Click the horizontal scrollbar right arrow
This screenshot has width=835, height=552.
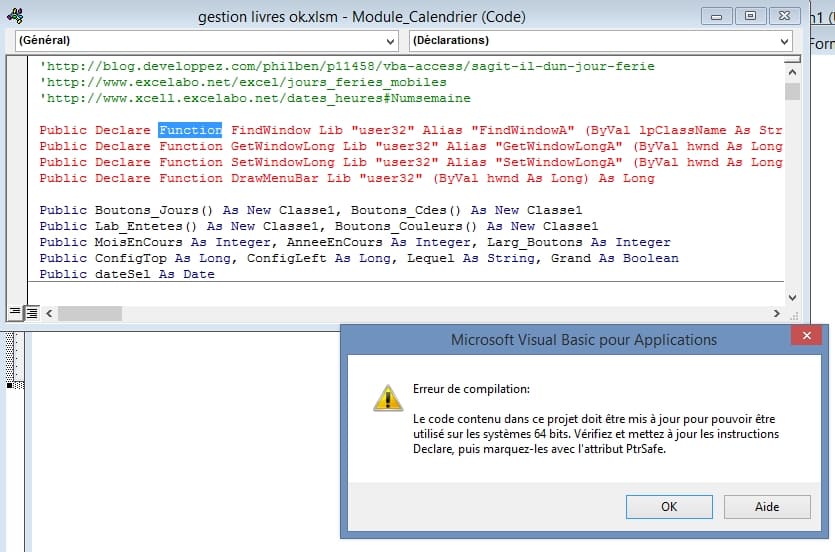pyautogui.click(x=776, y=313)
